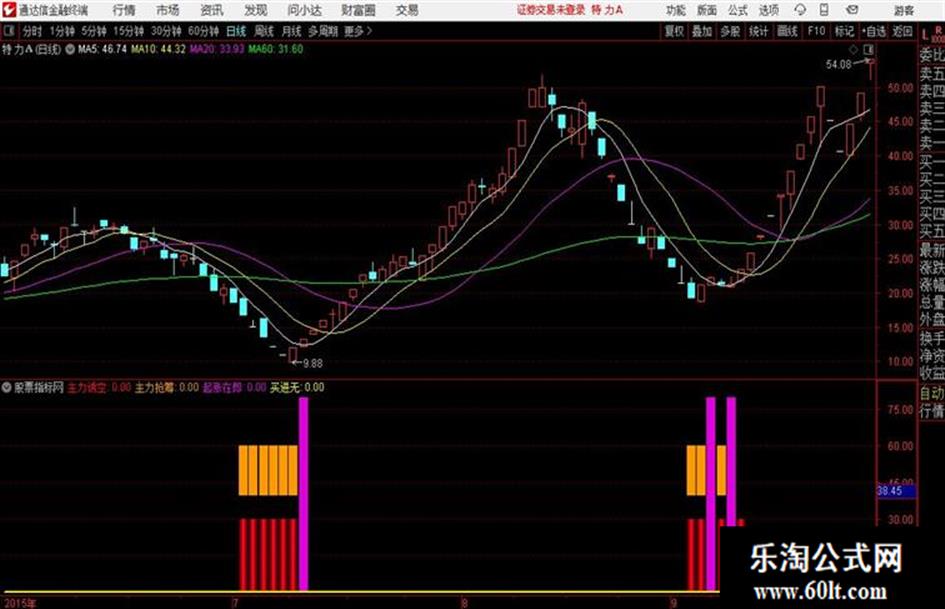Open the 行情 menu
This screenshot has width=945, height=609.
124,10
